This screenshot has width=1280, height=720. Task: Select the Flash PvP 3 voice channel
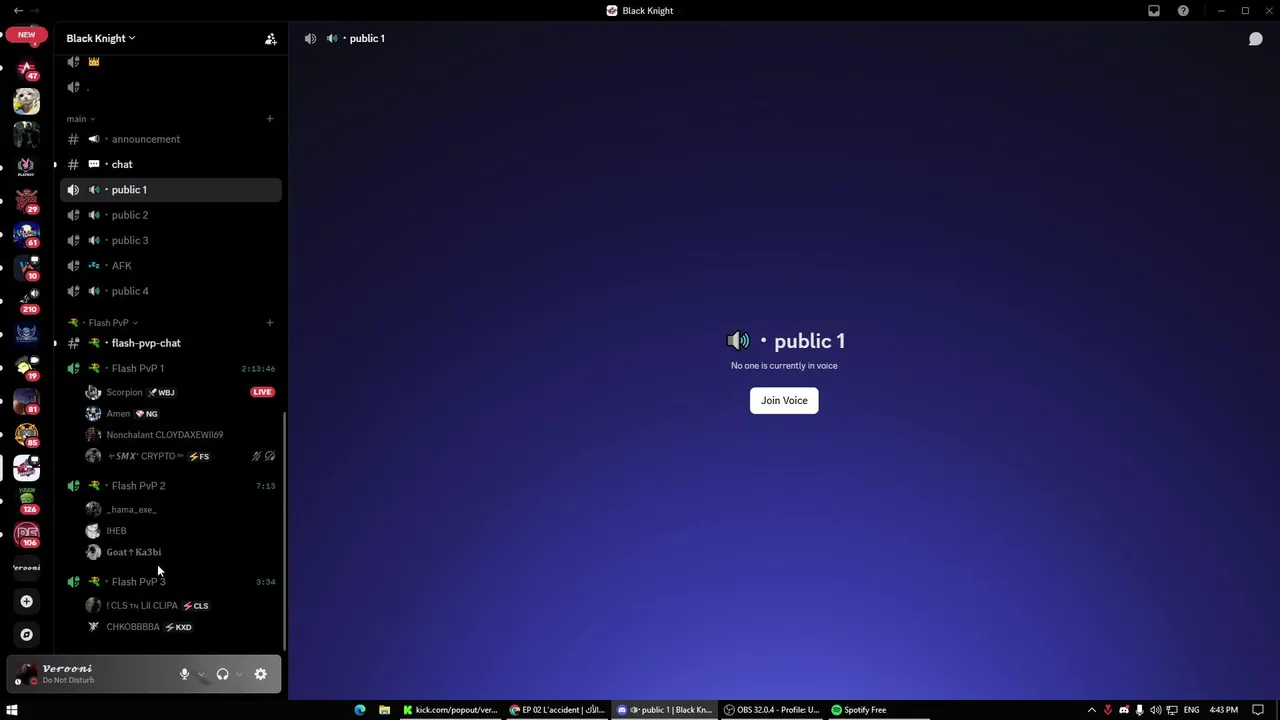click(171, 582)
